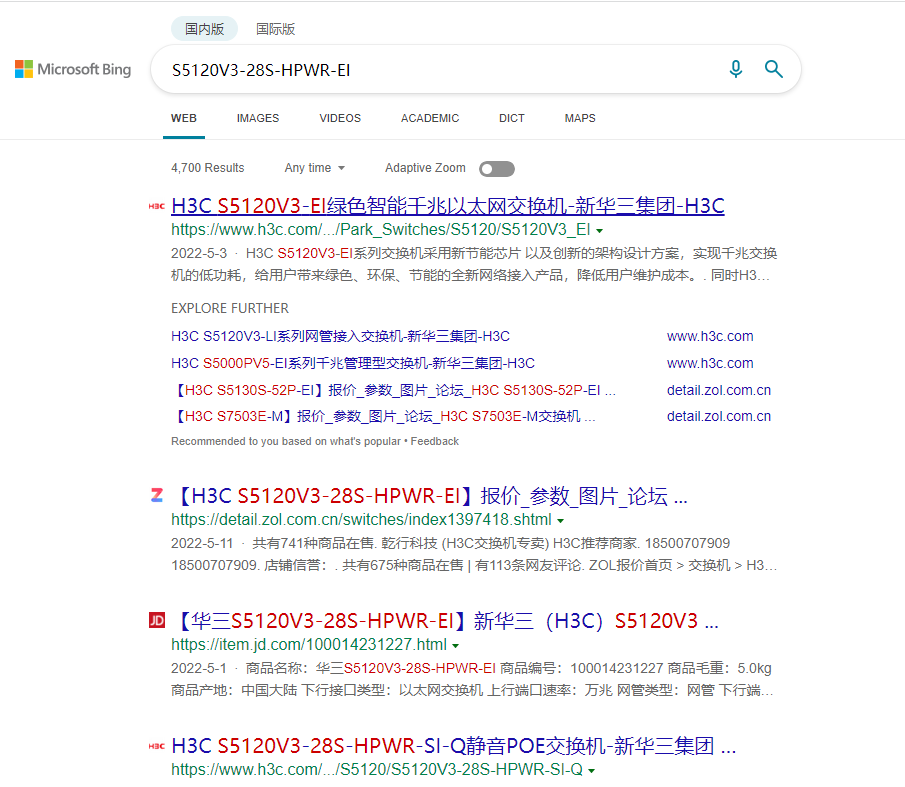The height and width of the screenshot is (787, 905).
Task: Click the magnifier search icon
Action: [773, 69]
